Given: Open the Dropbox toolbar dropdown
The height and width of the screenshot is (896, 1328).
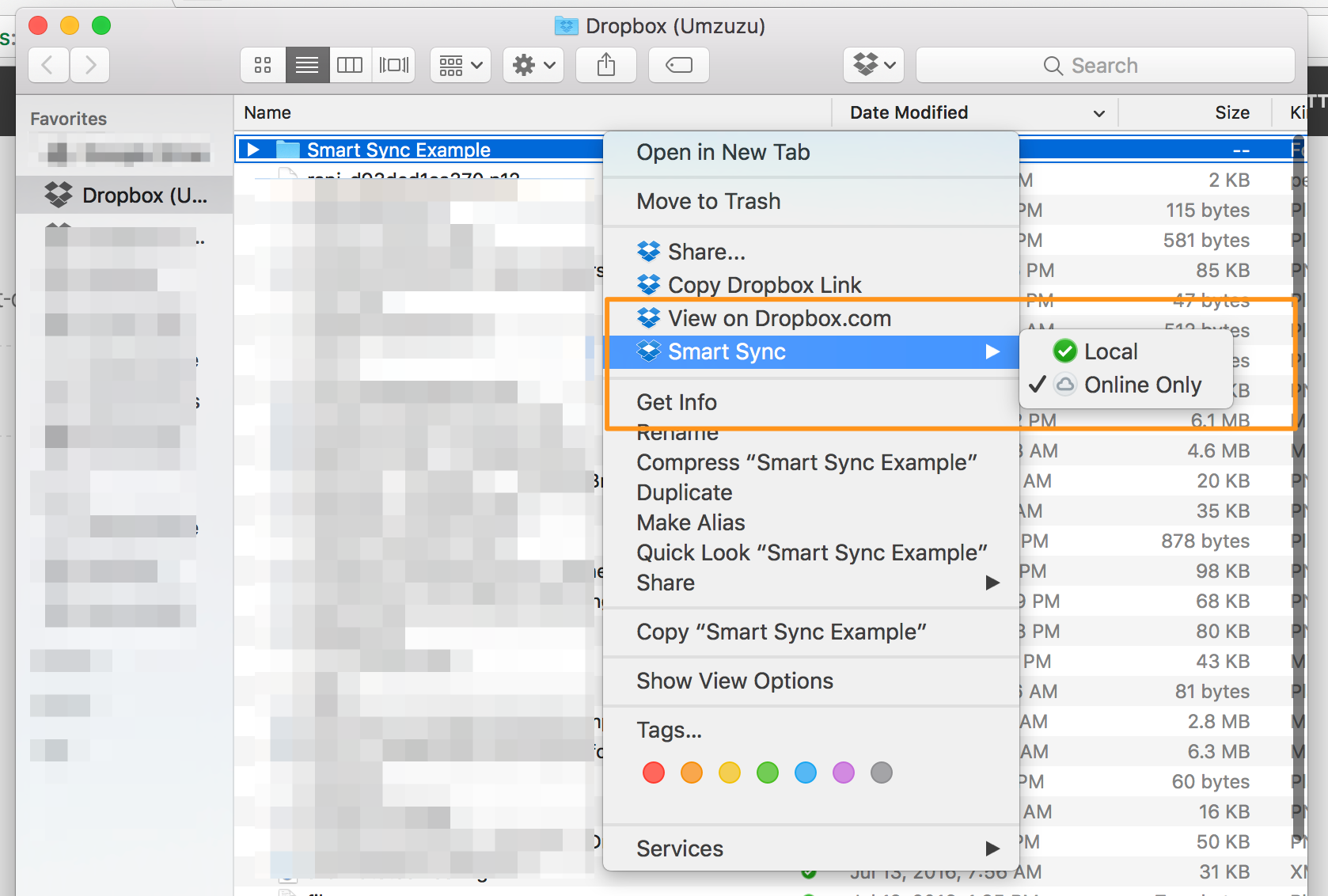Looking at the screenshot, I should (x=874, y=65).
